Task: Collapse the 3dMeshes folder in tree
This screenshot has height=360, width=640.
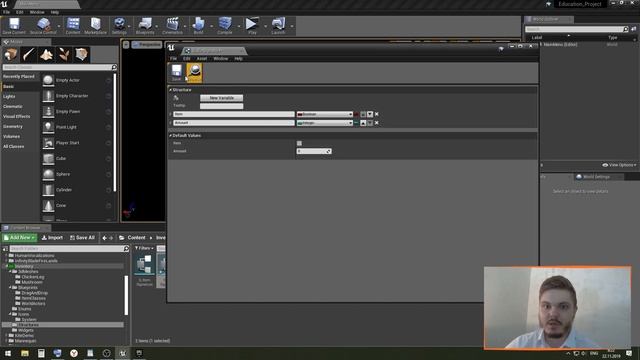Action: [x=10, y=271]
